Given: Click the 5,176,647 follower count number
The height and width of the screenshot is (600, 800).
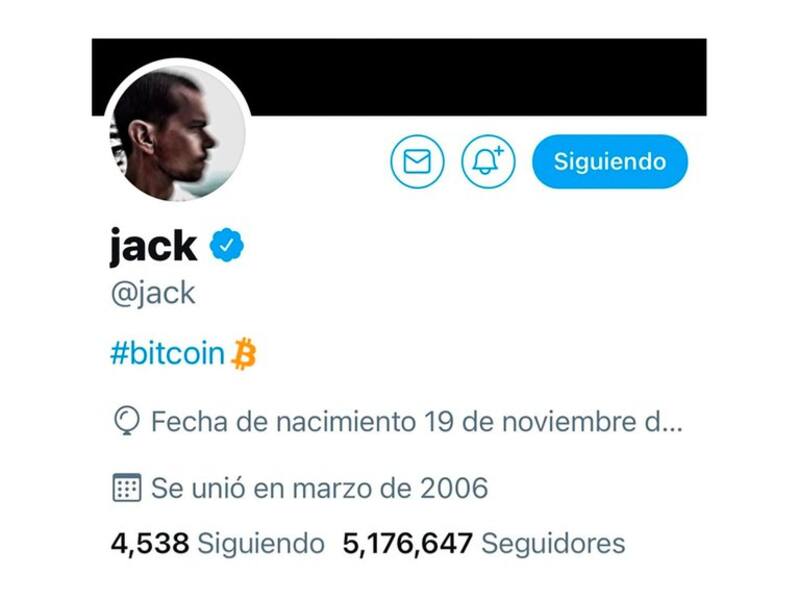Looking at the screenshot, I should [407, 543].
